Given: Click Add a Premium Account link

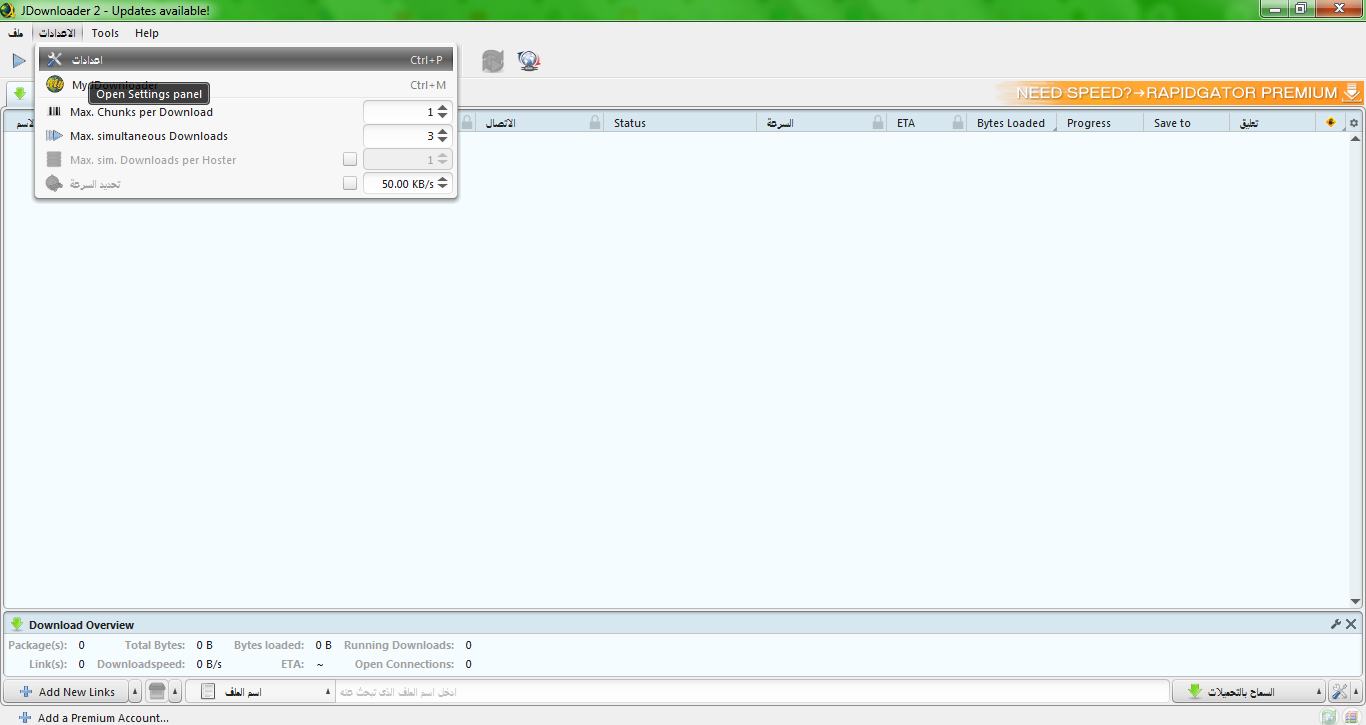Looking at the screenshot, I should [x=103, y=718].
